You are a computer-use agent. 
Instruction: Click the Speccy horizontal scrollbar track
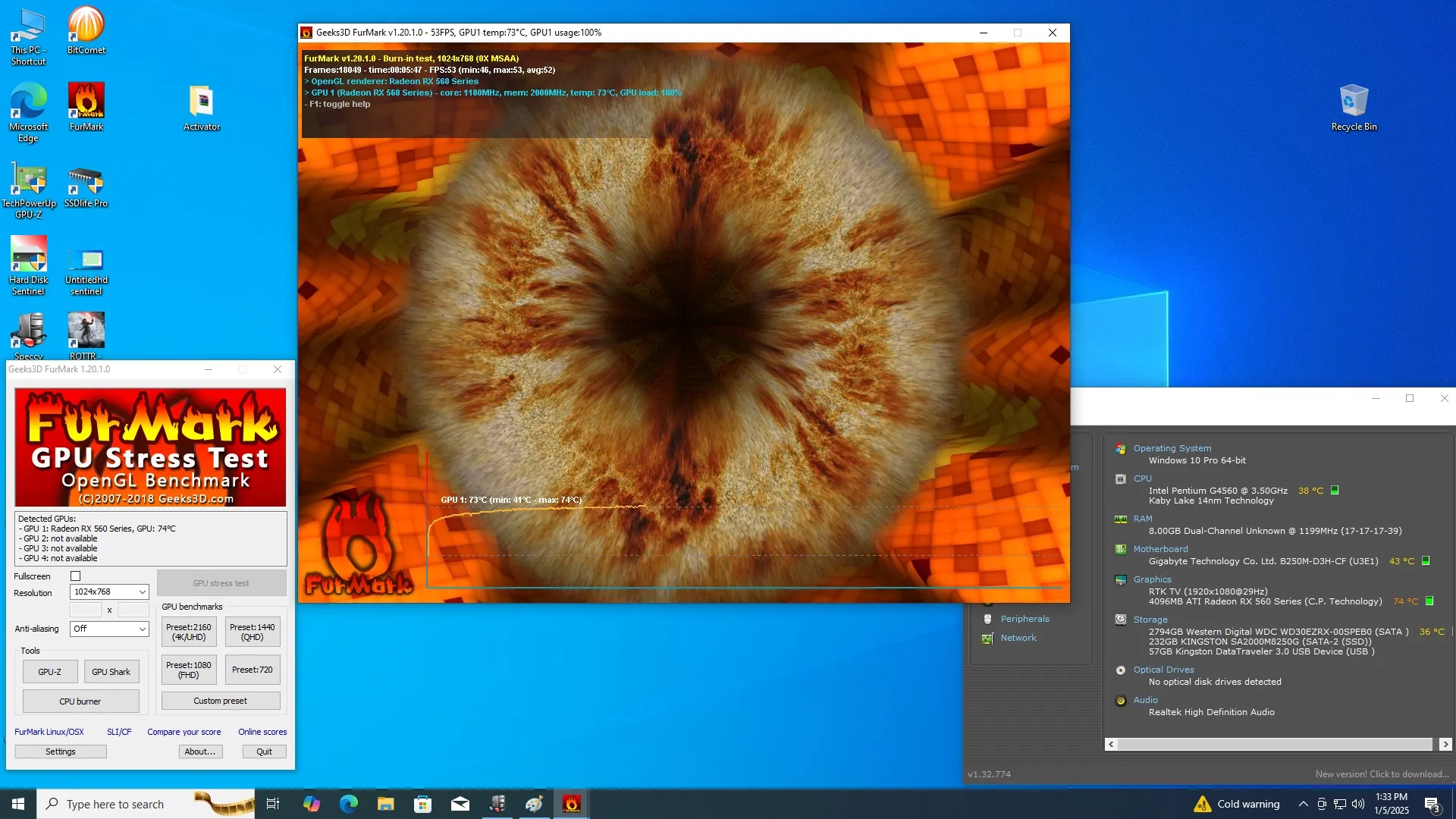(1275, 745)
